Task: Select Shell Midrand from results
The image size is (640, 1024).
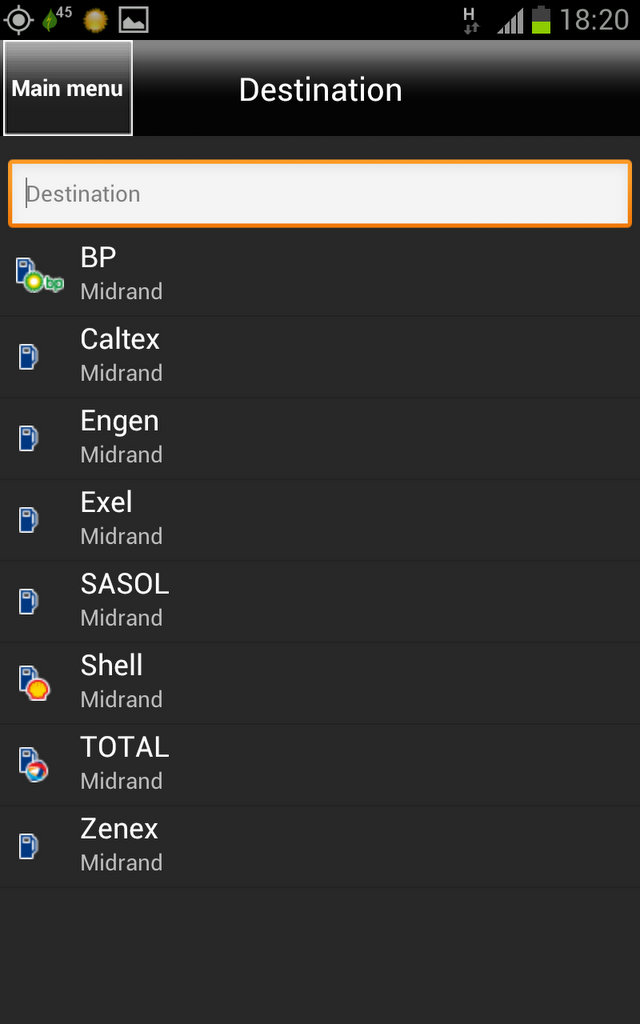Action: pos(320,683)
